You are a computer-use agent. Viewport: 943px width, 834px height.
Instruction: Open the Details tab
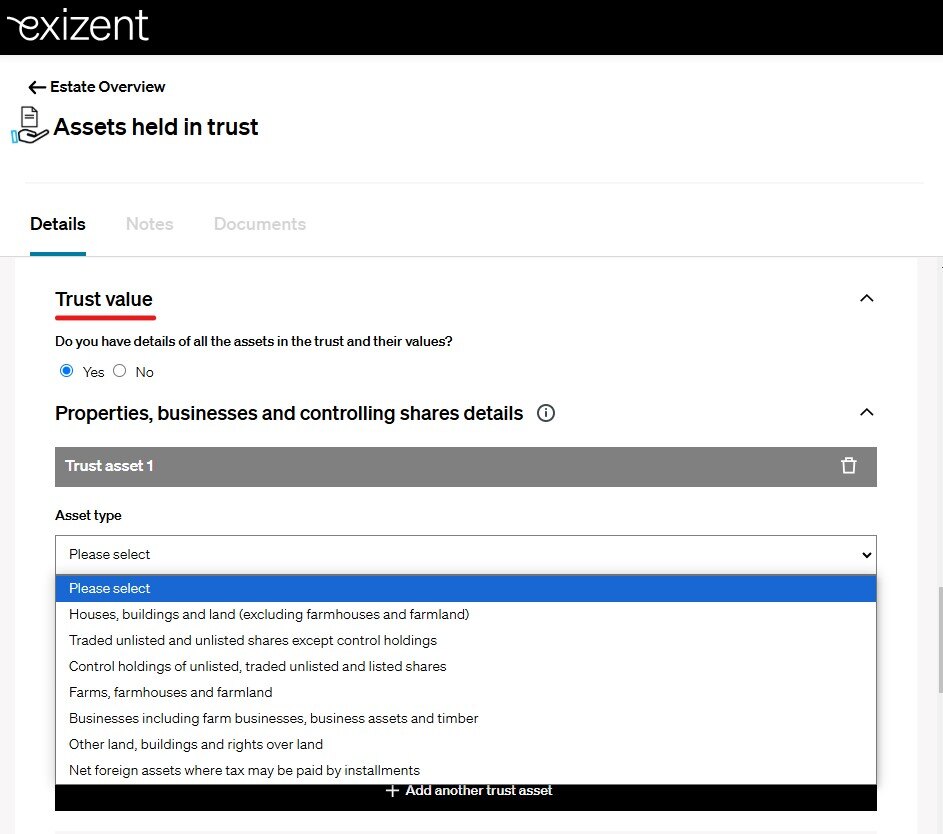[x=58, y=224]
